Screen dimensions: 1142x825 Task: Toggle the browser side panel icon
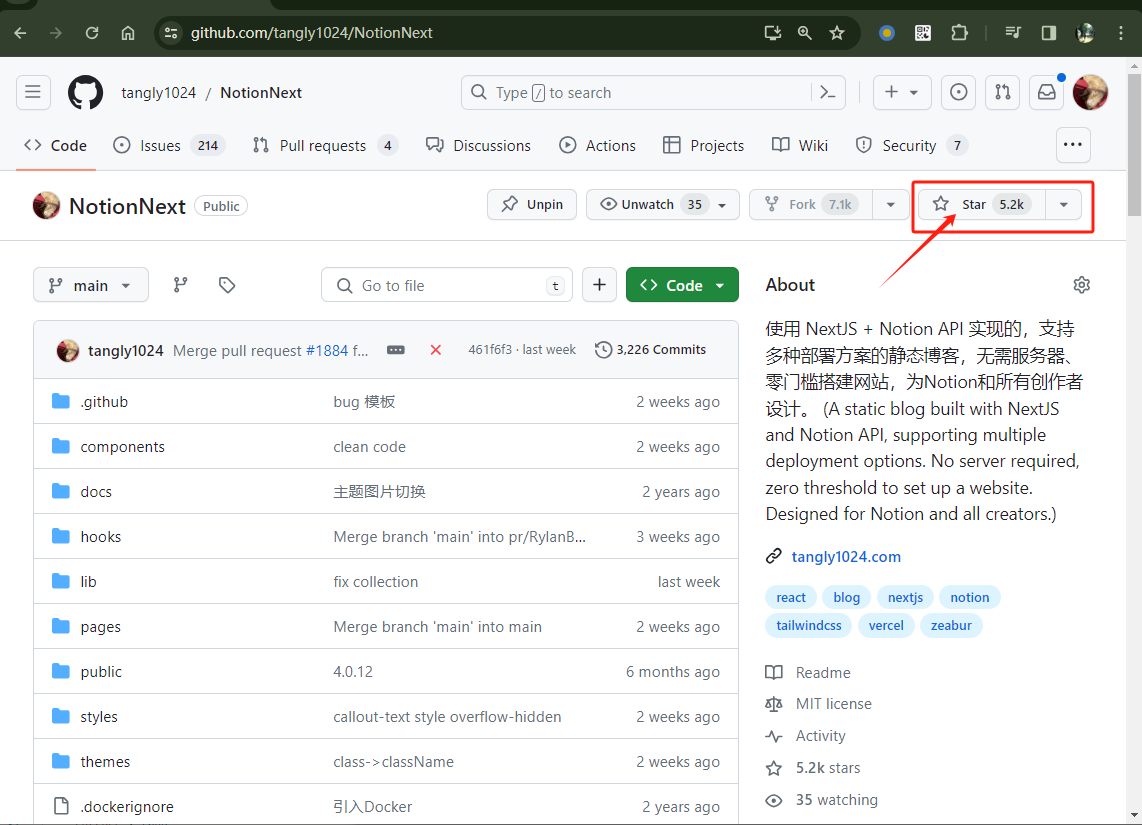click(1049, 33)
